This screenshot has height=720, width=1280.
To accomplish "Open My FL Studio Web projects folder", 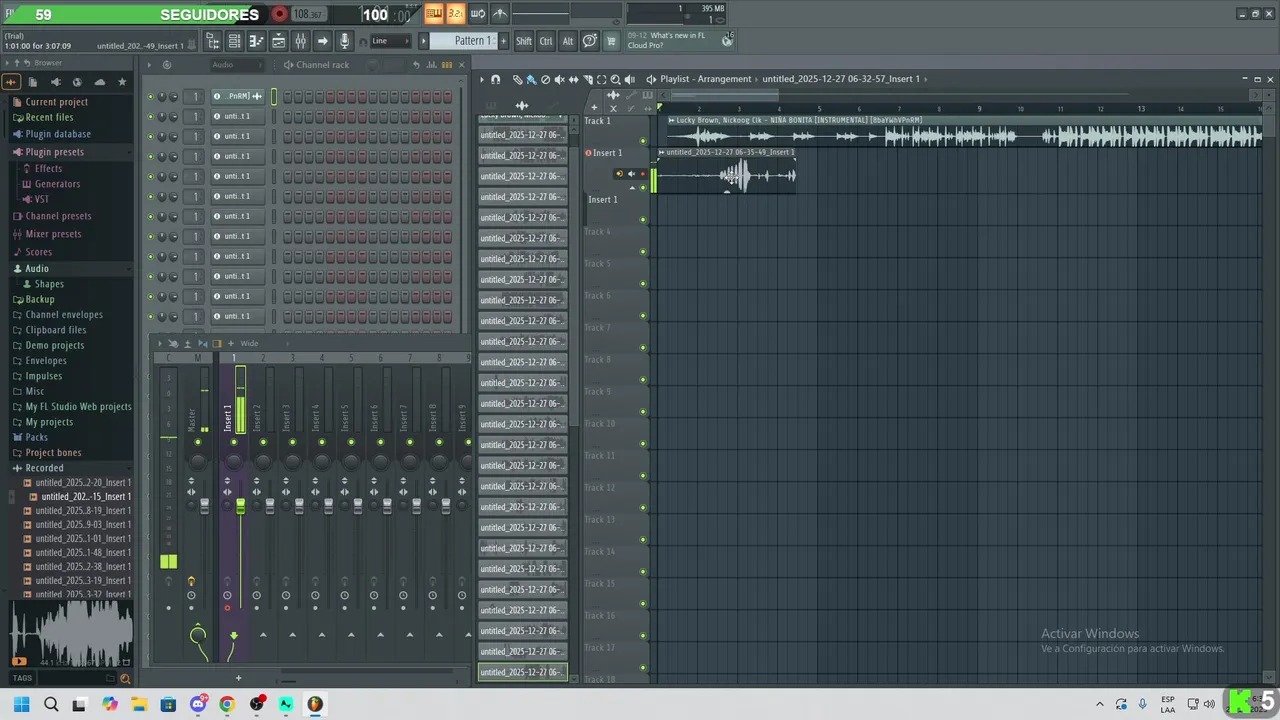I will [x=78, y=407].
